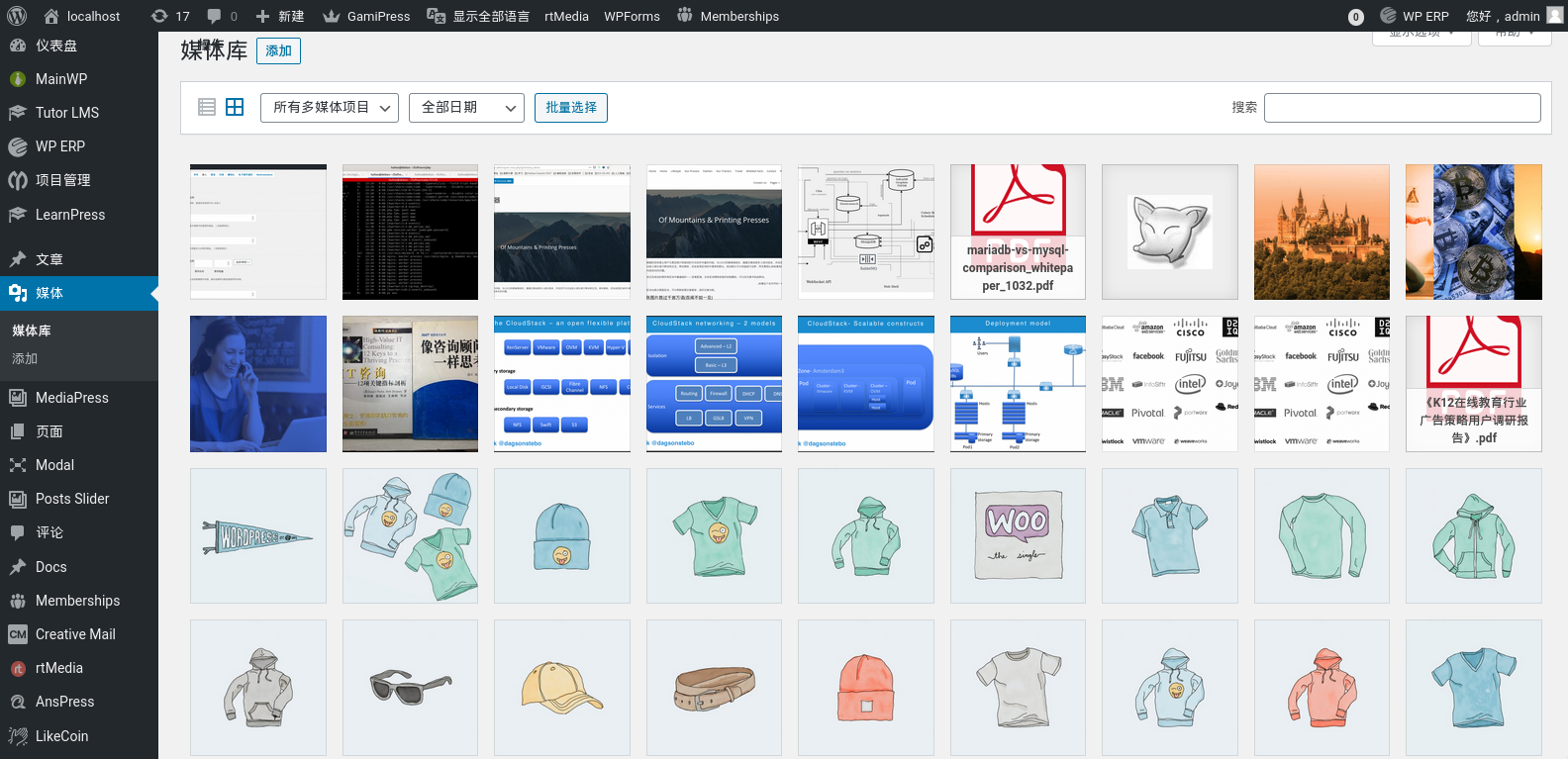The image size is (1568, 759).
Task: Switch to grid view icon
Action: [x=235, y=107]
